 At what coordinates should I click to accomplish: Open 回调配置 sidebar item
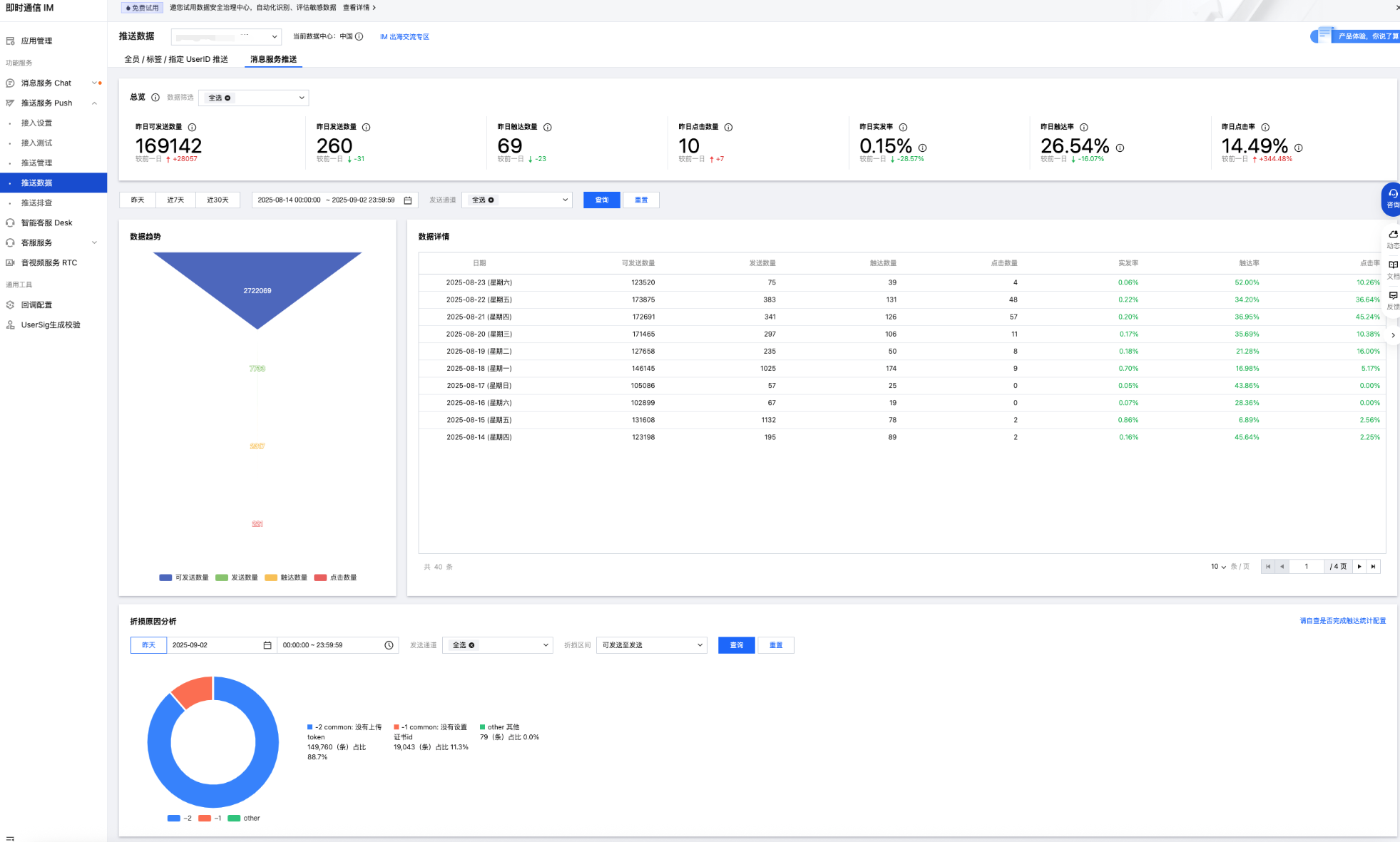[x=36, y=304]
